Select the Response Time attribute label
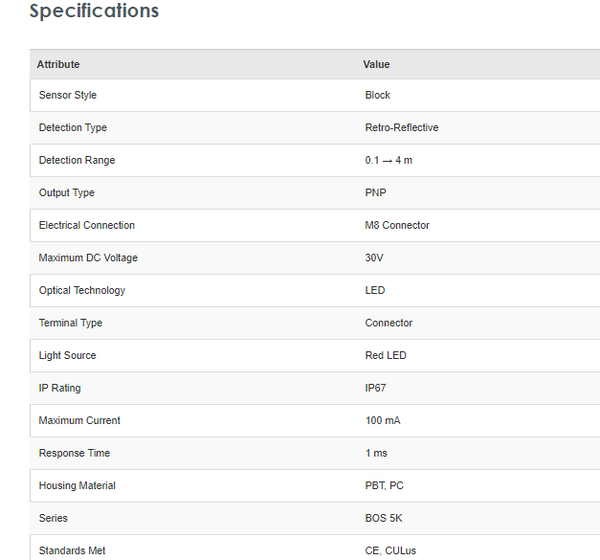600x560 pixels. 75,453
